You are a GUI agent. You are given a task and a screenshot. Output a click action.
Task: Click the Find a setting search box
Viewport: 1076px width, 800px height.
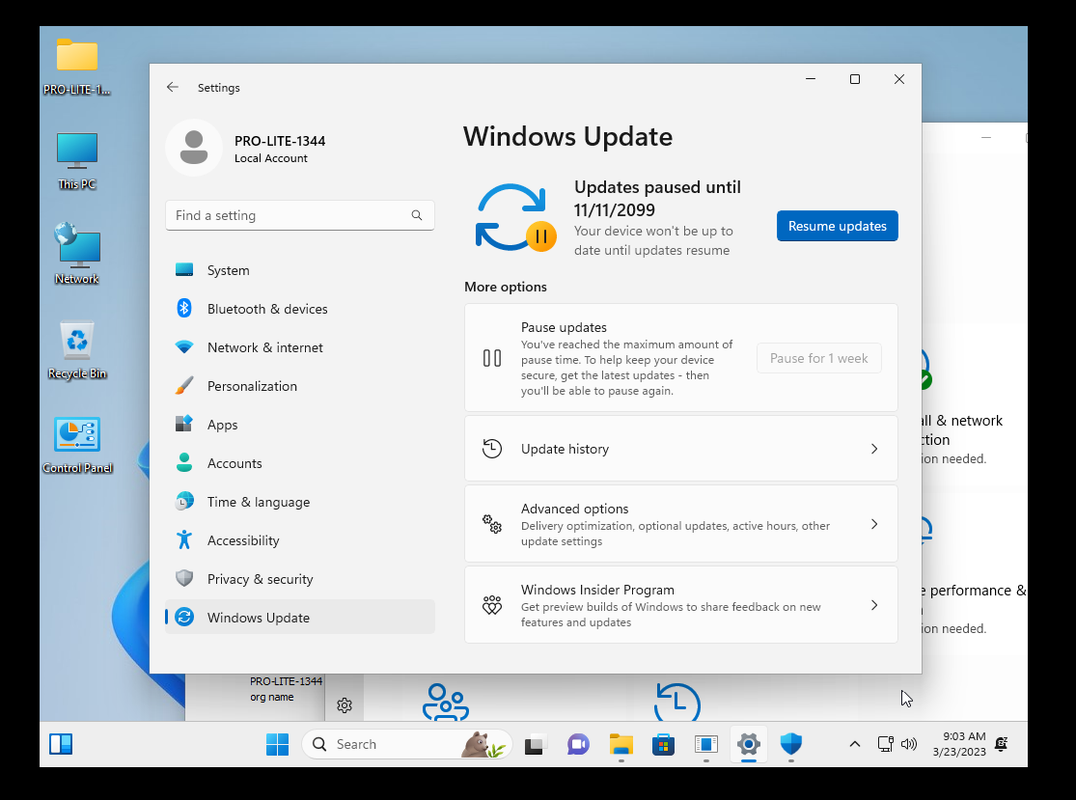pos(300,215)
